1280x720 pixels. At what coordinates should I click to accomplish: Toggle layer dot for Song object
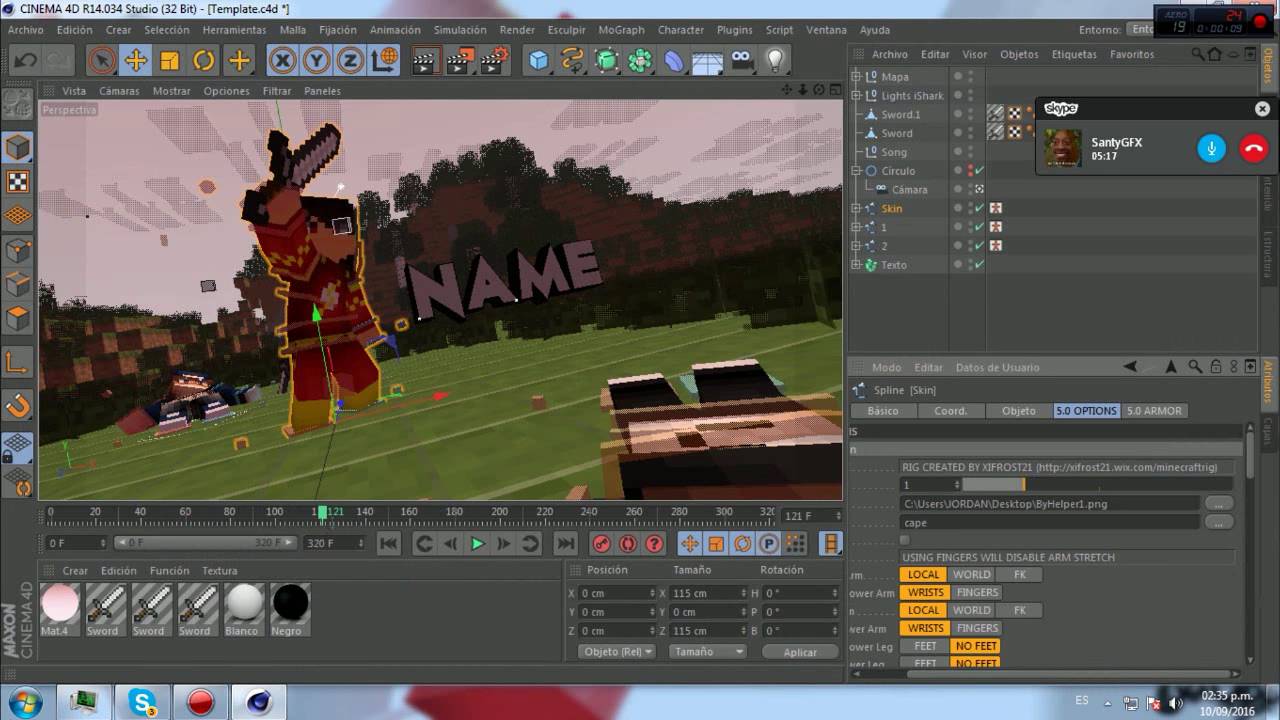point(957,152)
